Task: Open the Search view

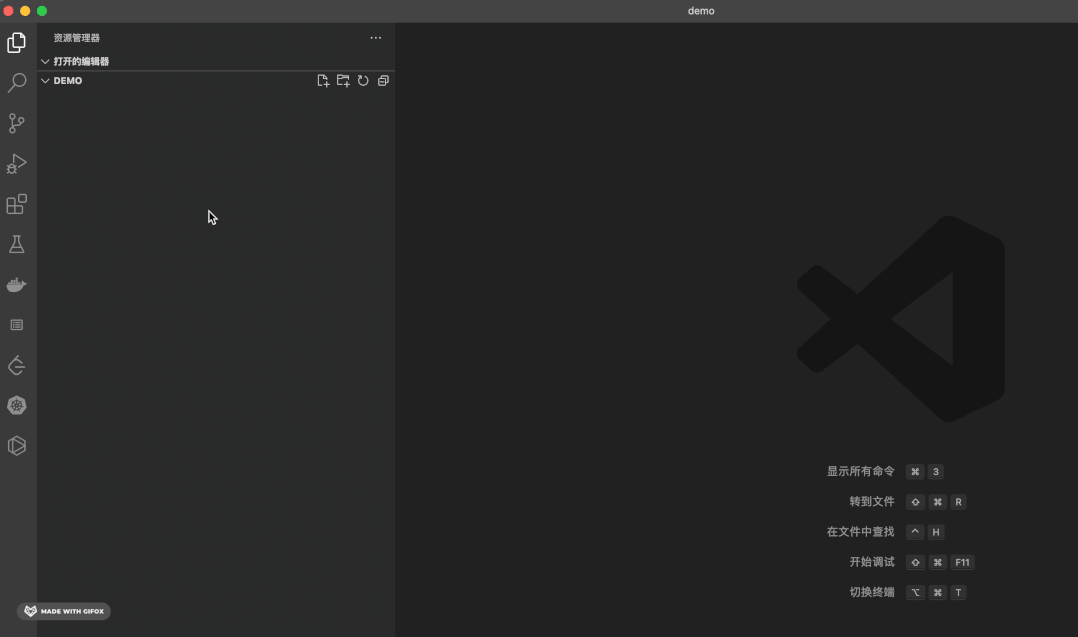Action: (16, 82)
